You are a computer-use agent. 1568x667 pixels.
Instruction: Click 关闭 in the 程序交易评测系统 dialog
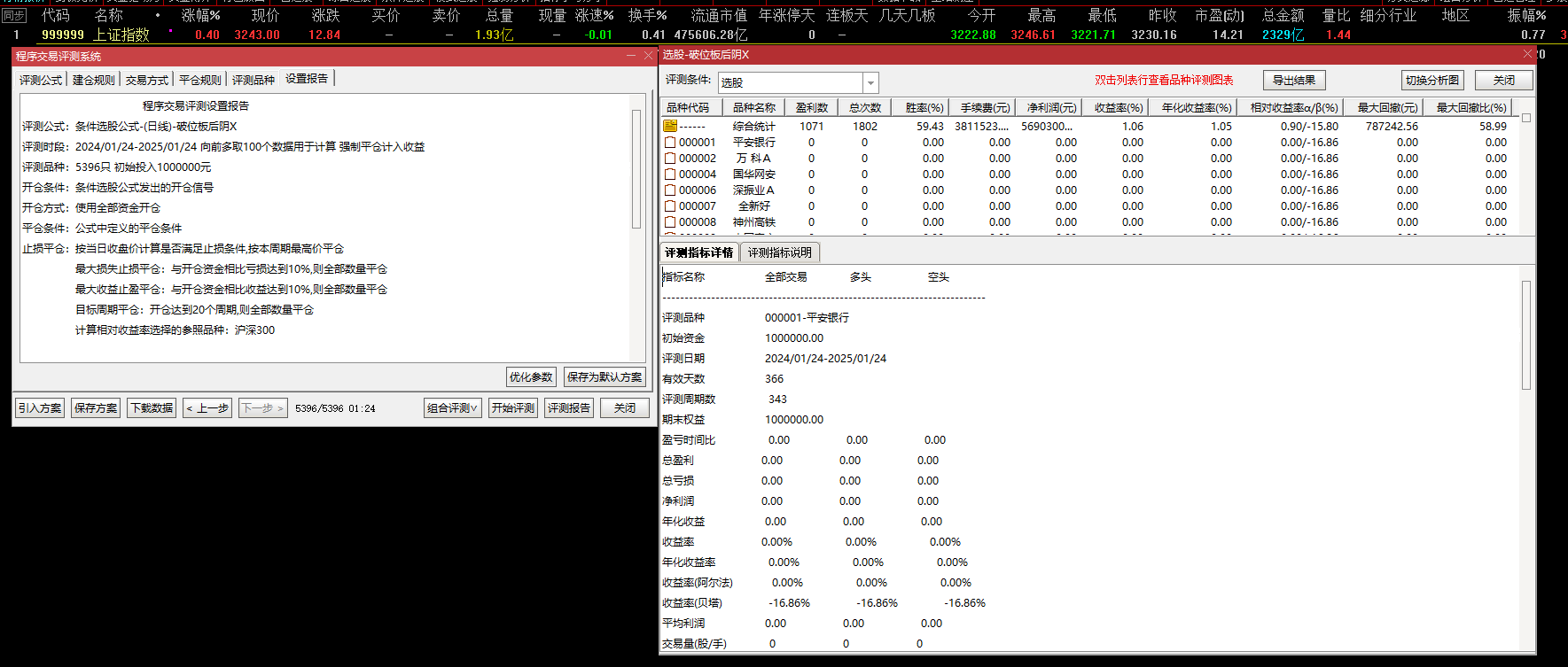tap(625, 408)
